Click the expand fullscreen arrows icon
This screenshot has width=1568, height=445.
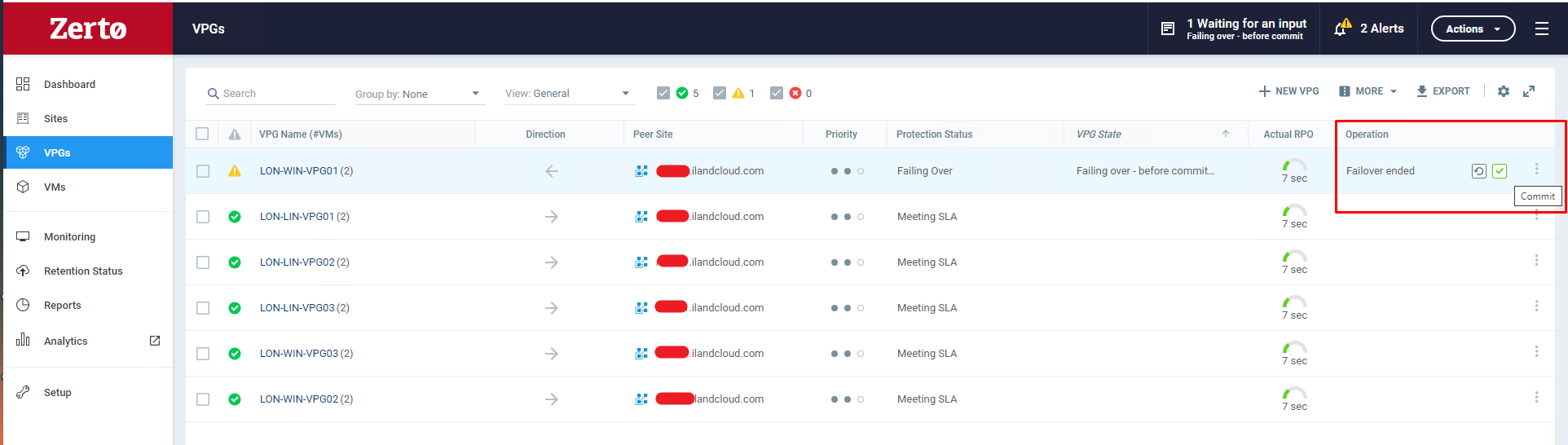pos(1529,91)
